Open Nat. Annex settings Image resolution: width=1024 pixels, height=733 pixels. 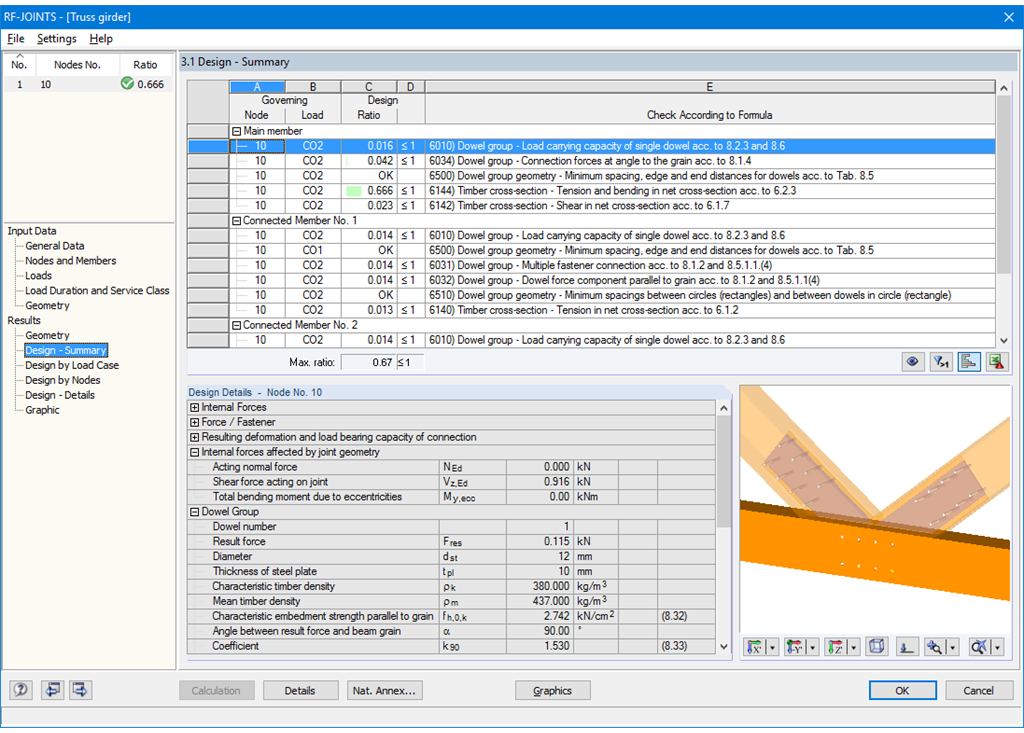click(x=384, y=691)
